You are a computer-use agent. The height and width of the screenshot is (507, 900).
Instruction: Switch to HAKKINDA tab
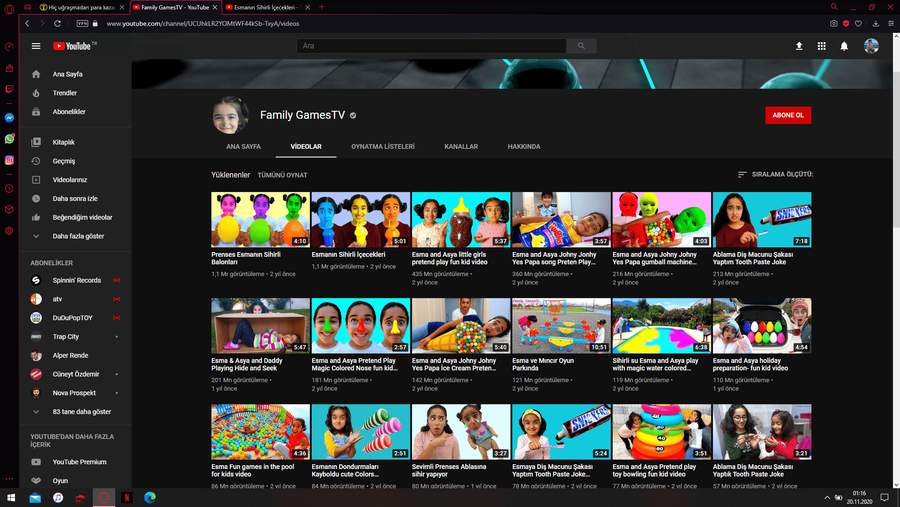coord(523,146)
